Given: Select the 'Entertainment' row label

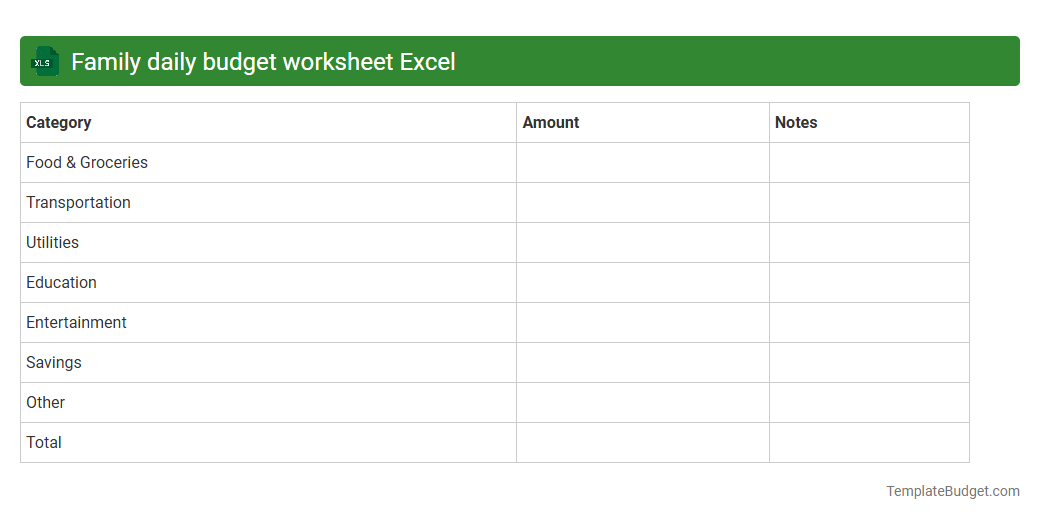Looking at the screenshot, I should coord(76,322).
